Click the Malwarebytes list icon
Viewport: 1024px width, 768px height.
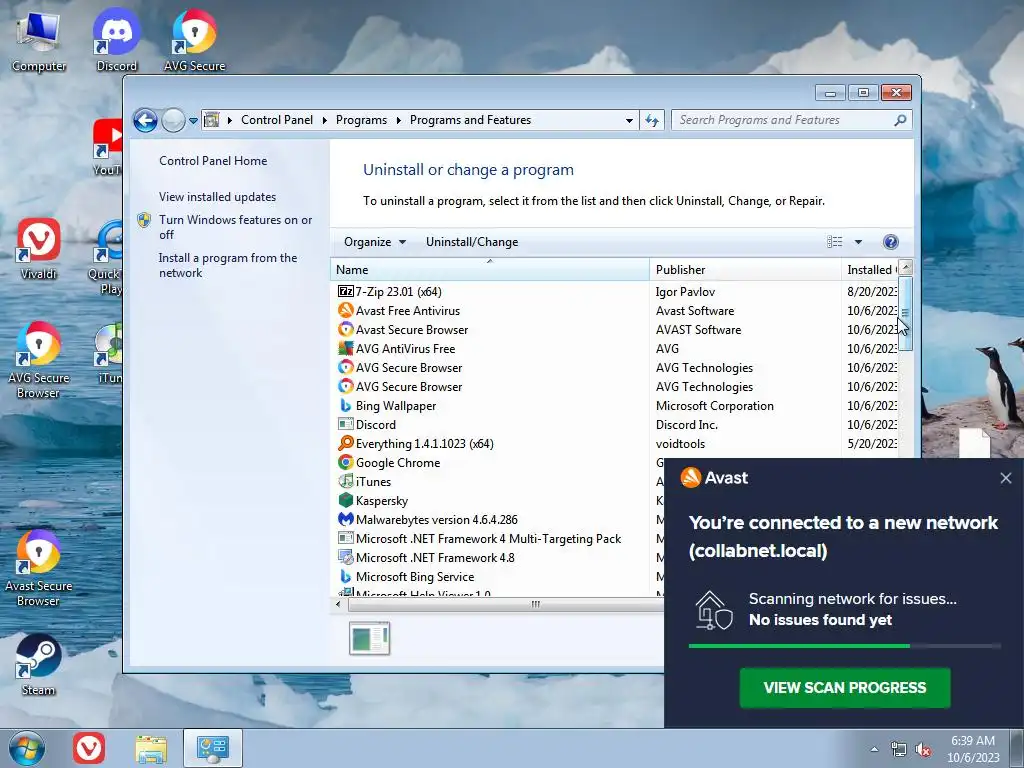point(345,519)
